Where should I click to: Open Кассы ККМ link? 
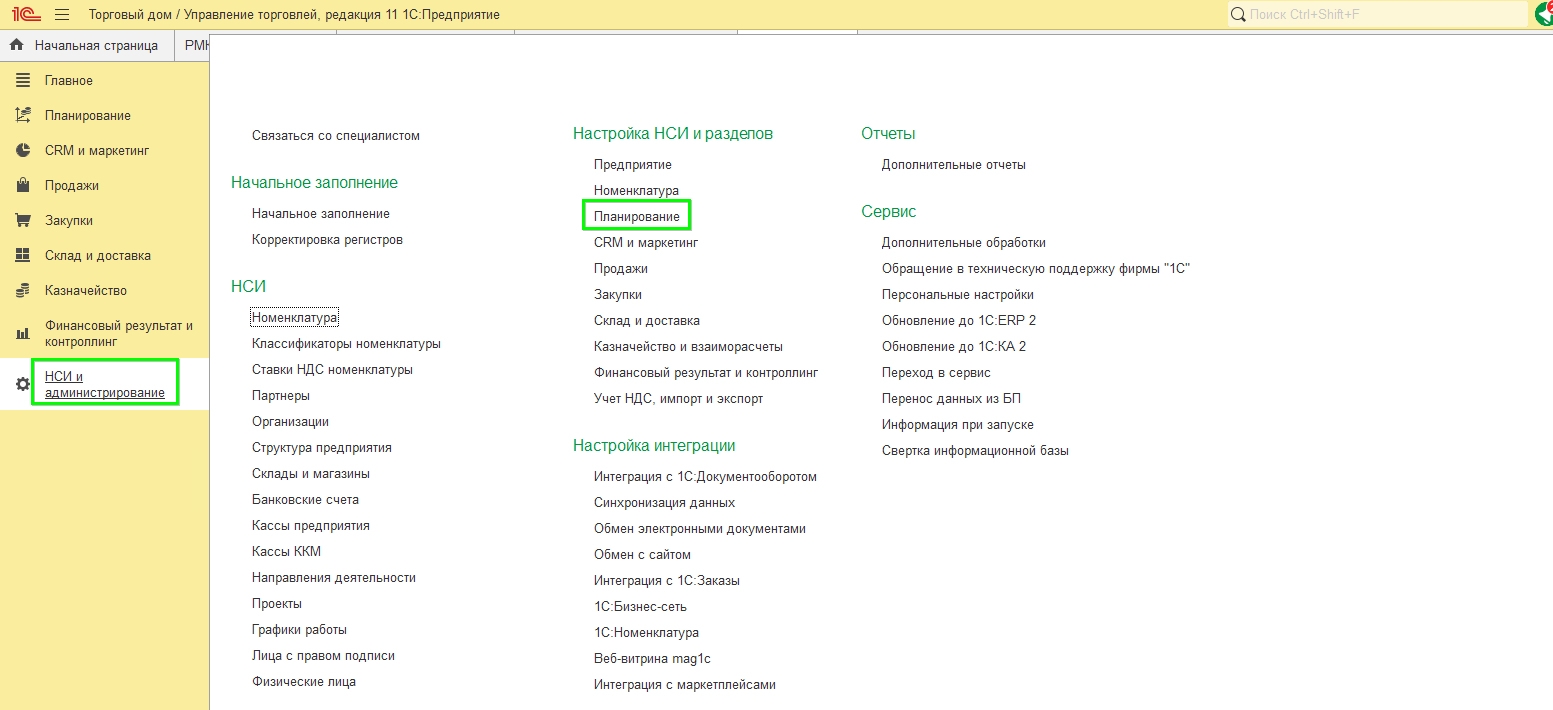click(286, 551)
